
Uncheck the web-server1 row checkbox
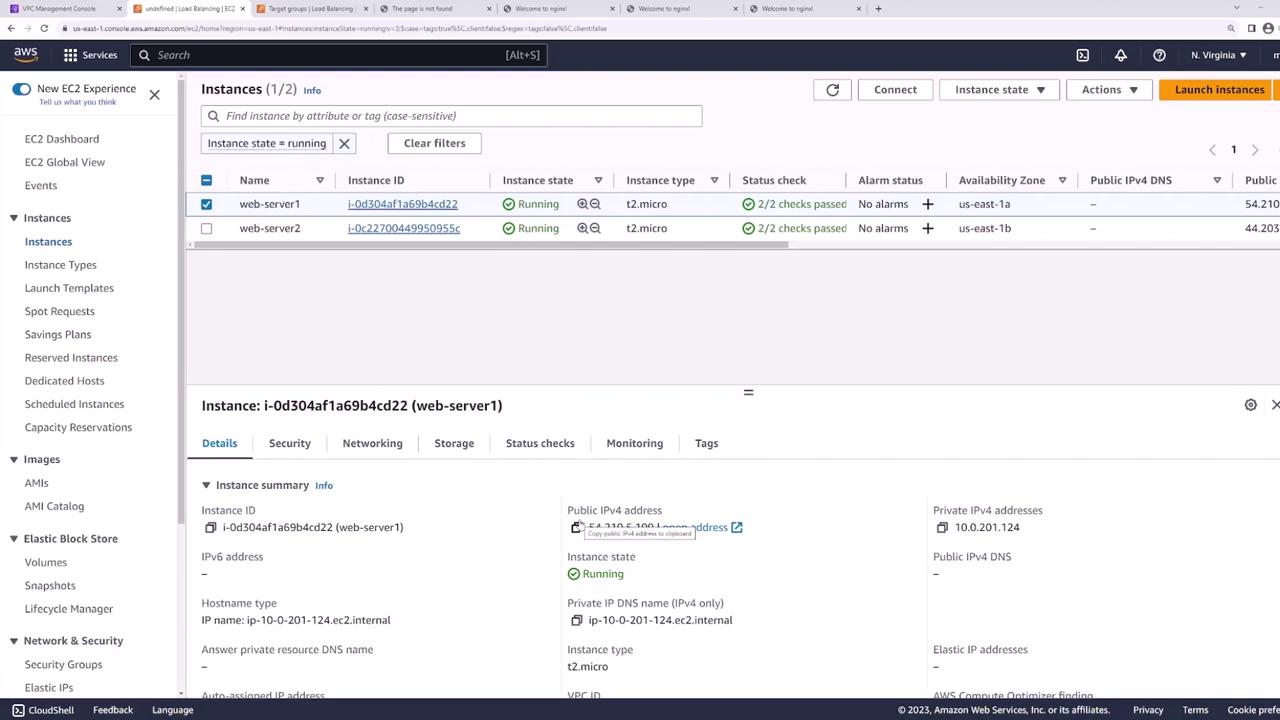[x=206, y=204]
